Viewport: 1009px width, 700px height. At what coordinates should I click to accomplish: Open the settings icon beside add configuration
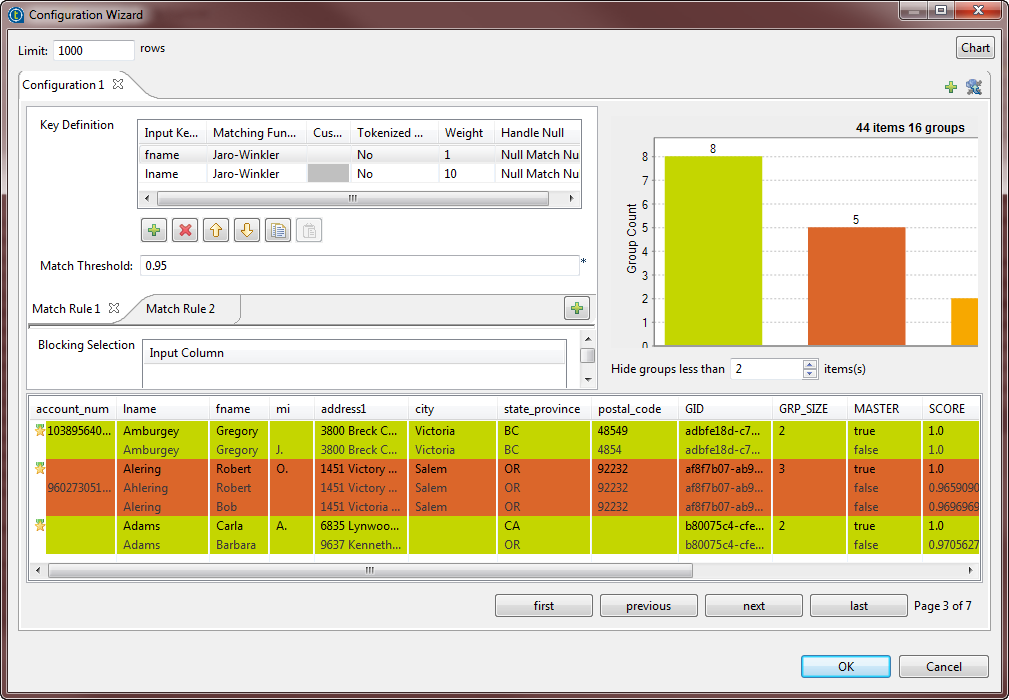coord(973,87)
